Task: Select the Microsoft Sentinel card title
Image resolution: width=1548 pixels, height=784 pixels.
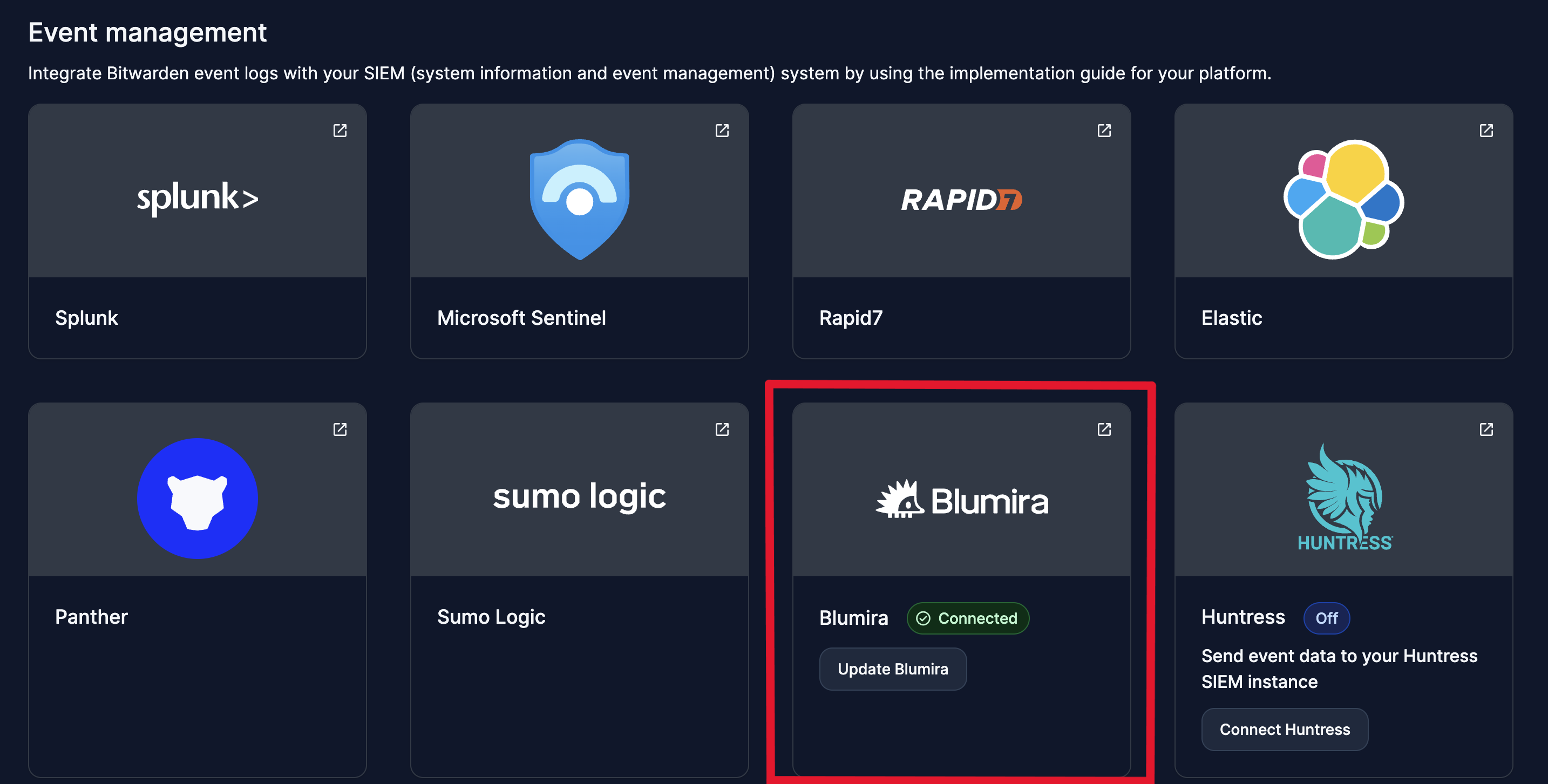Action: [x=521, y=318]
